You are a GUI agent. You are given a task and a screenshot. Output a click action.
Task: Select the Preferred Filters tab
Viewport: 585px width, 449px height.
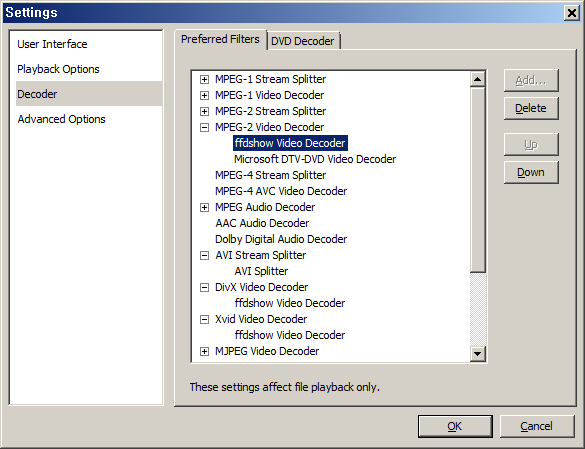[x=220, y=39]
